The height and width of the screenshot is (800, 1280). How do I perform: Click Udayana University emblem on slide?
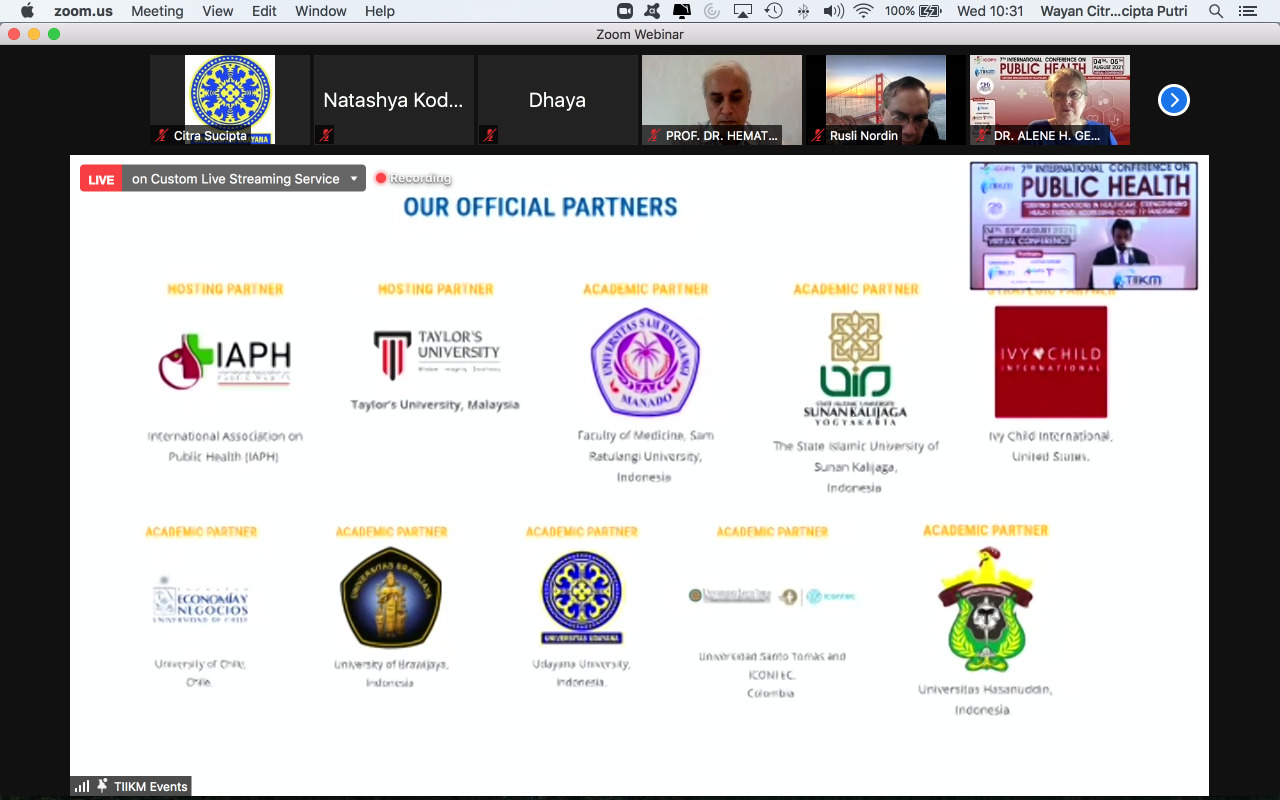581,597
